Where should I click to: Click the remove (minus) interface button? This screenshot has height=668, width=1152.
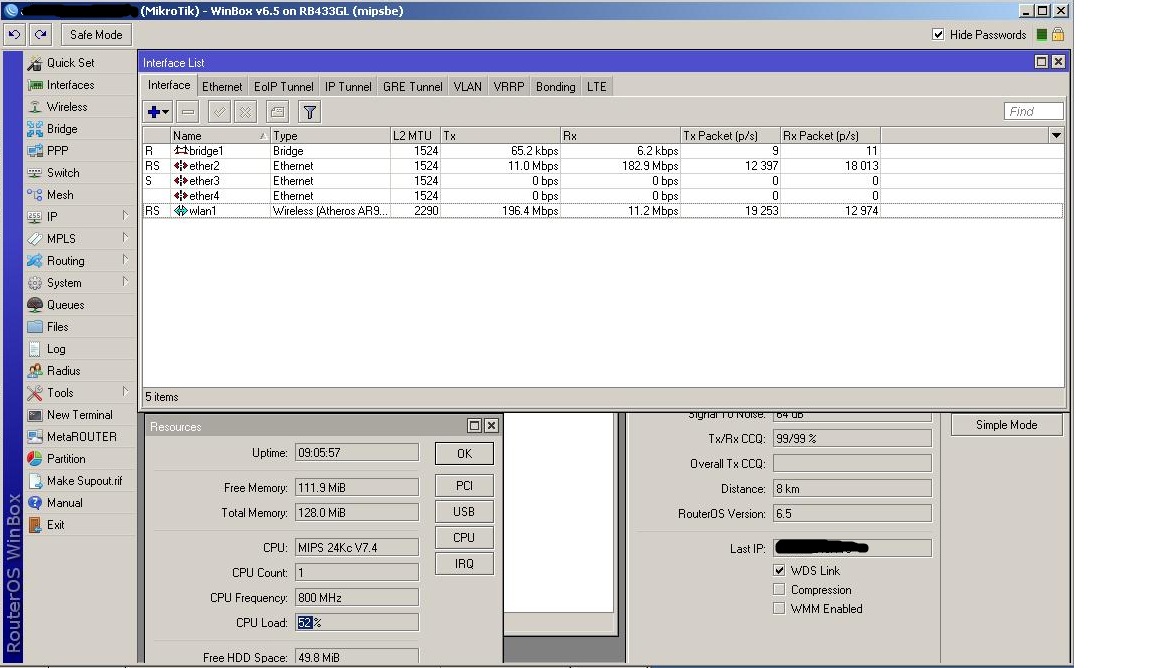pos(188,112)
